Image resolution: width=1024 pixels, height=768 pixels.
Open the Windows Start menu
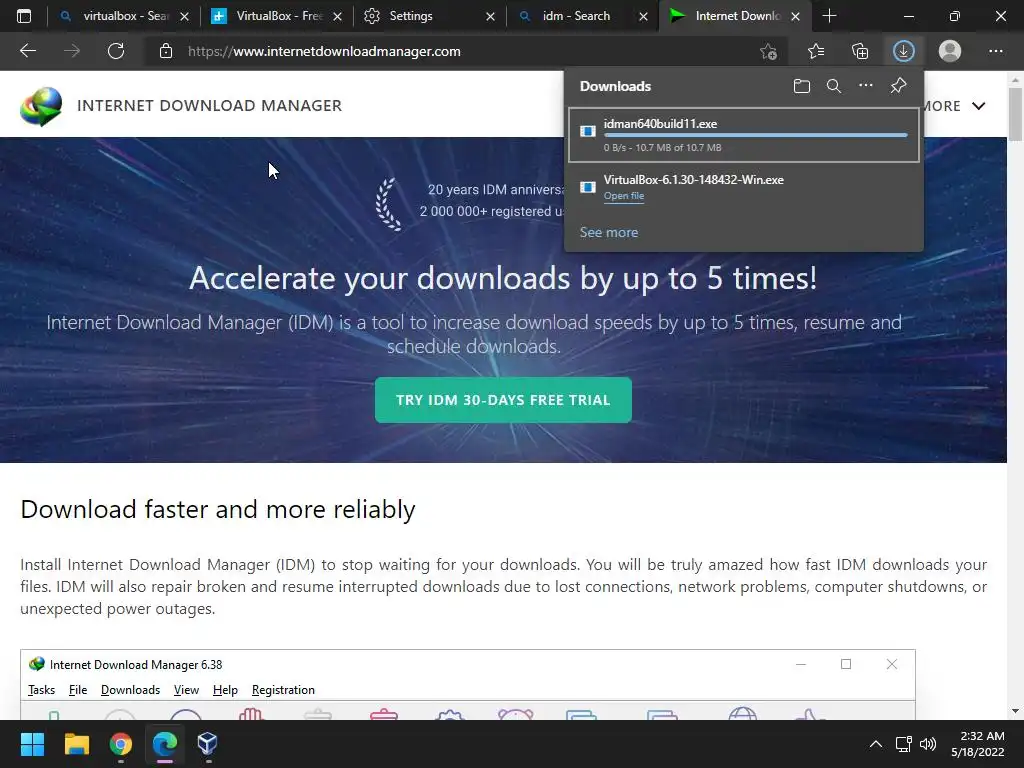(32, 744)
